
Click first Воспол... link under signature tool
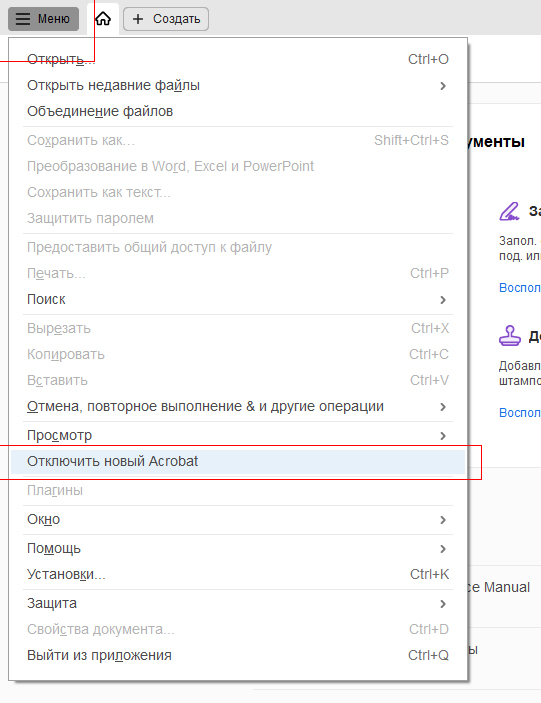coord(520,287)
